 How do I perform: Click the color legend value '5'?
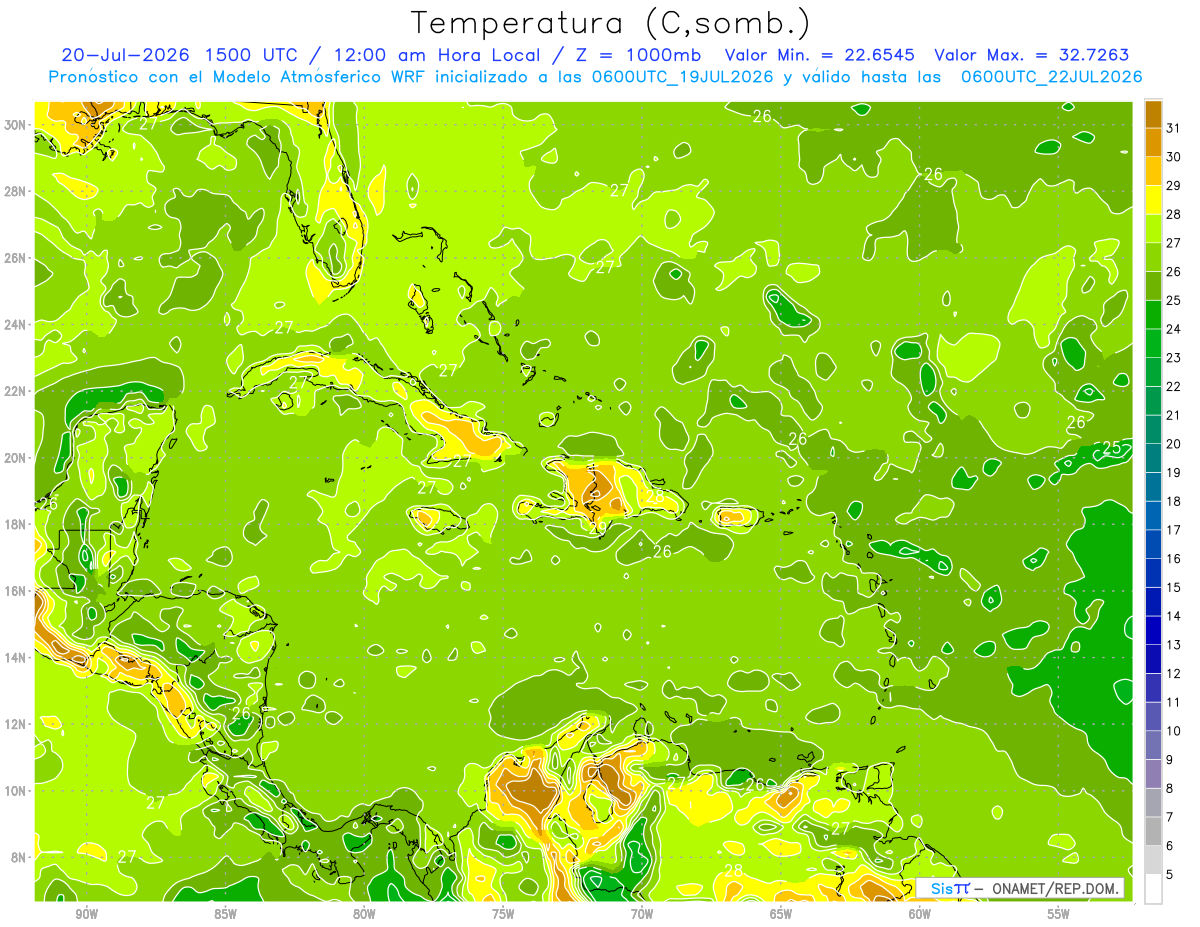point(1171,874)
